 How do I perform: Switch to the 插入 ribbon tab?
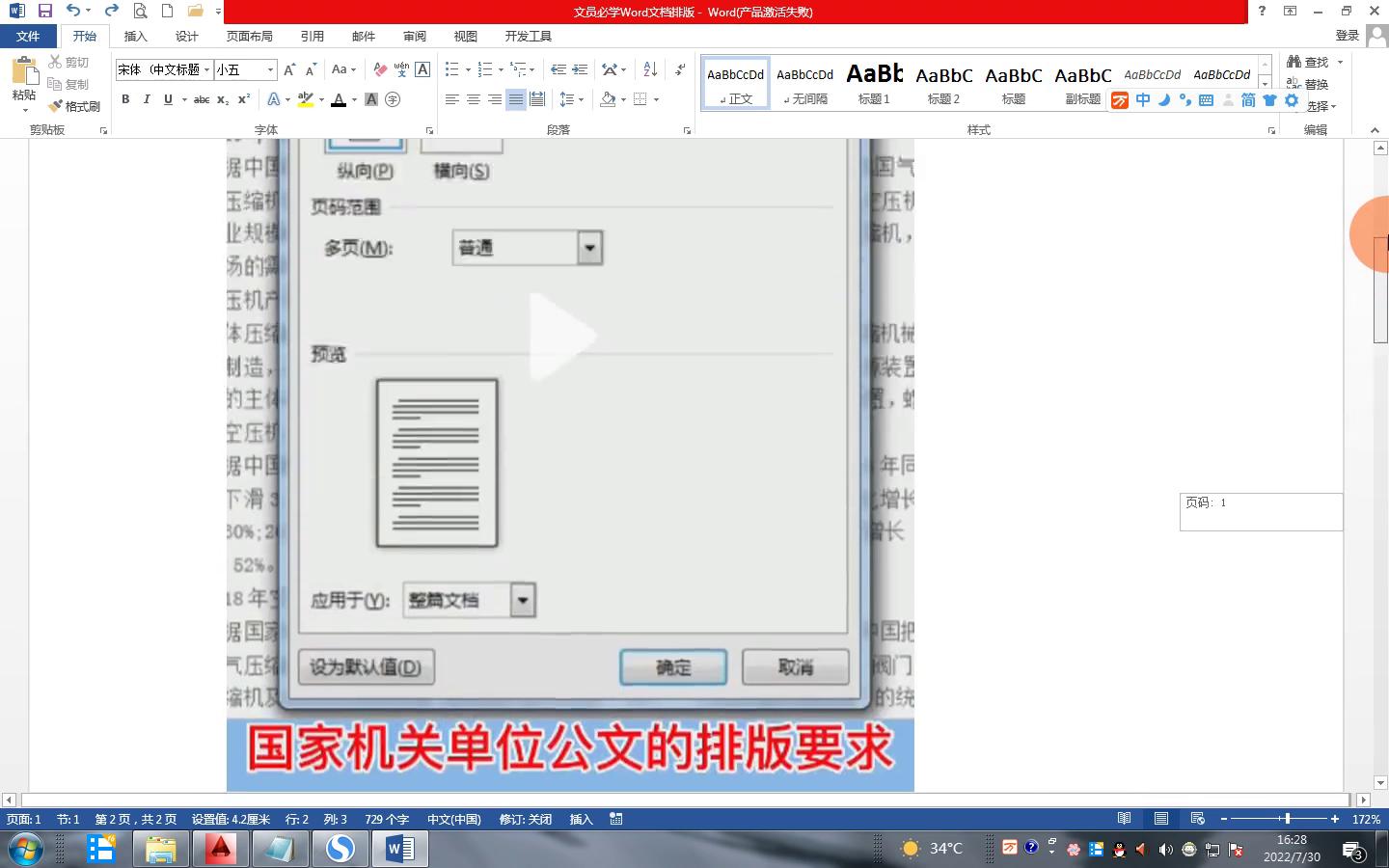pyautogui.click(x=135, y=36)
